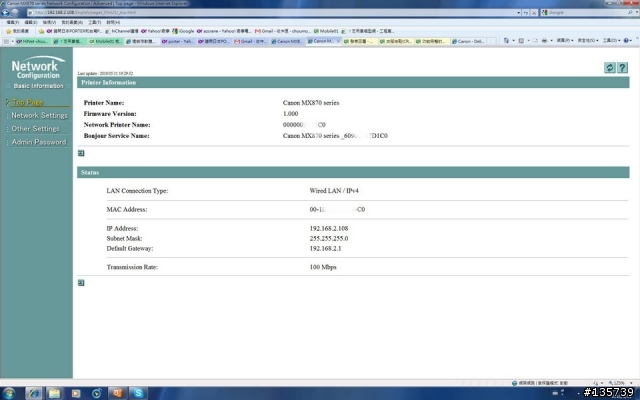Click back-to-top arrow under Printer Information
This screenshot has width=640, height=400.
click(81, 153)
